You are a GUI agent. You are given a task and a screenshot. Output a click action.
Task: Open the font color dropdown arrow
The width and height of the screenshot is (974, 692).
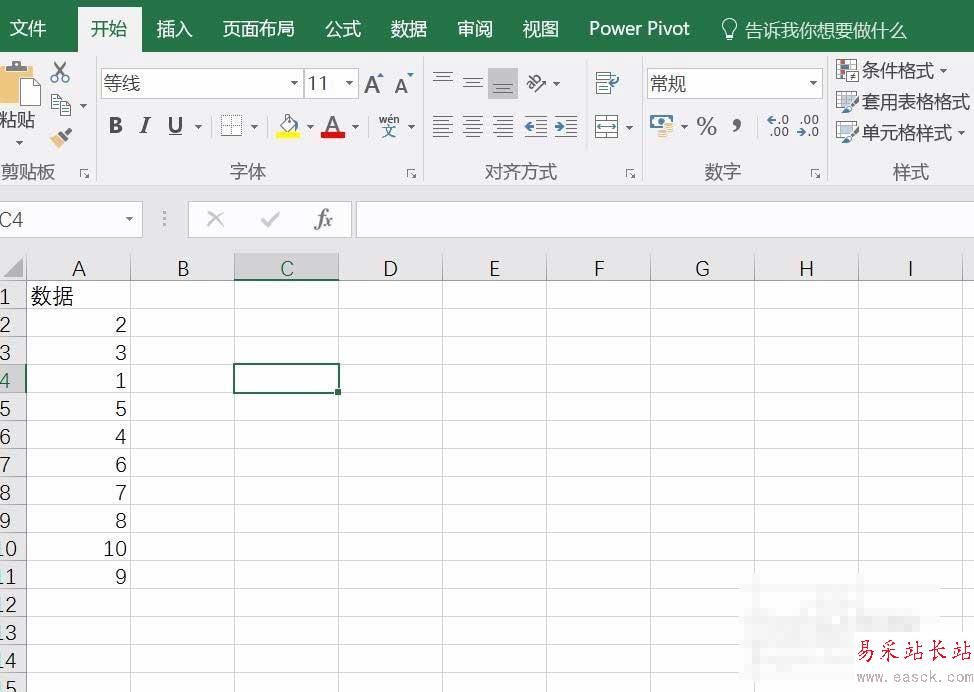pos(355,127)
